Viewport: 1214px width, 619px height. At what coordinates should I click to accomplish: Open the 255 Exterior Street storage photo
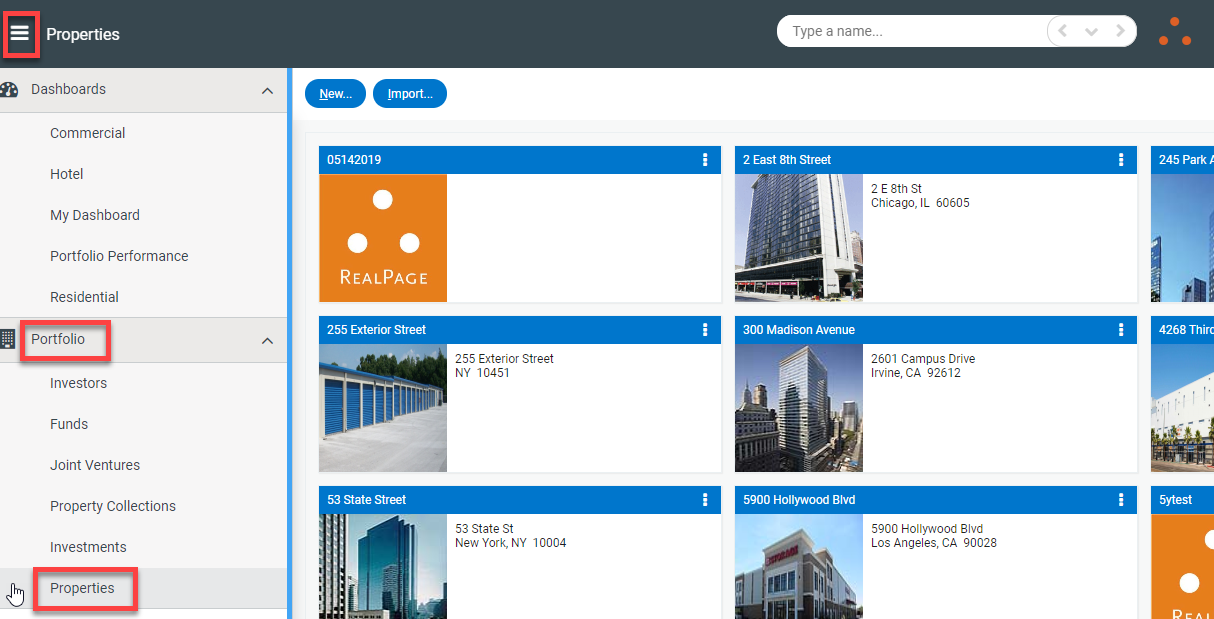click(x=383, y=408)
